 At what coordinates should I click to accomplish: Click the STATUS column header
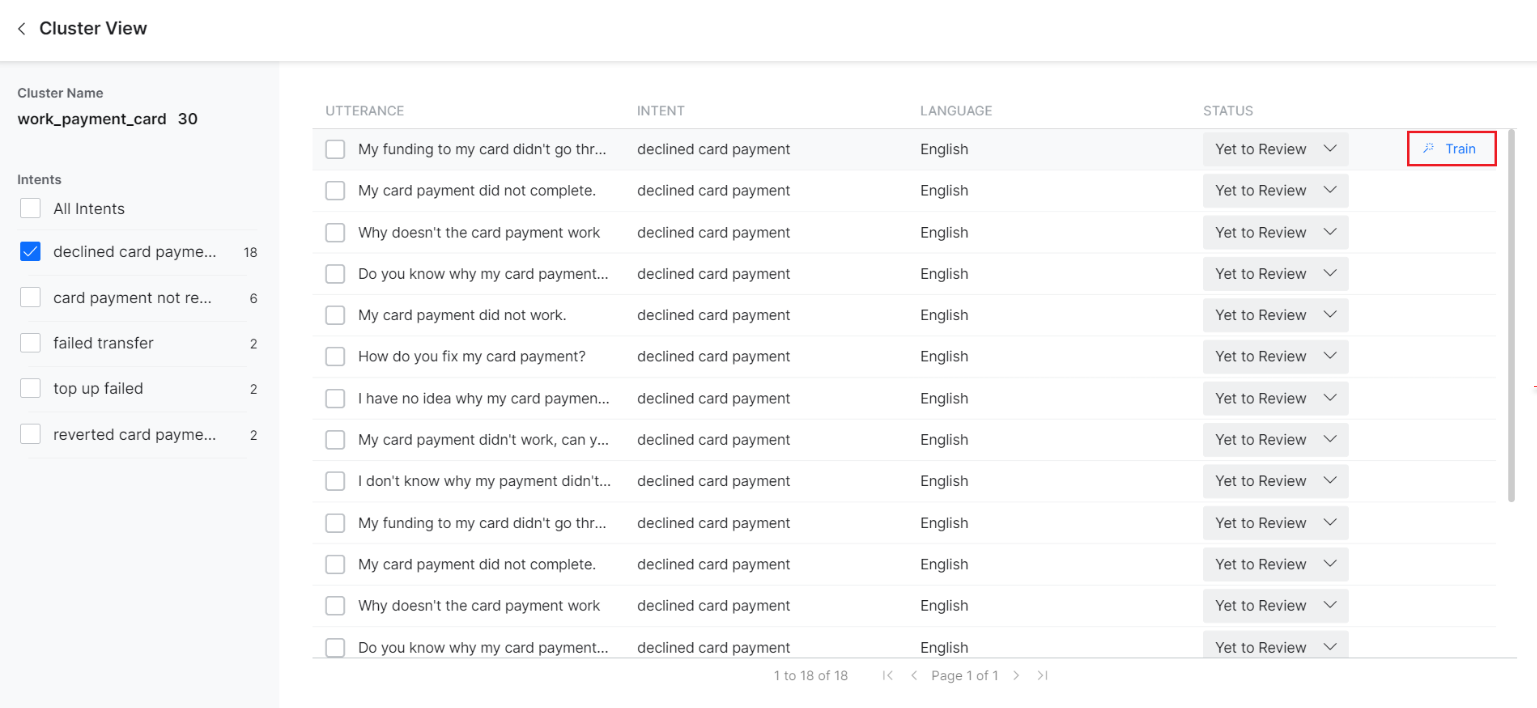[x=1227, y=111]
